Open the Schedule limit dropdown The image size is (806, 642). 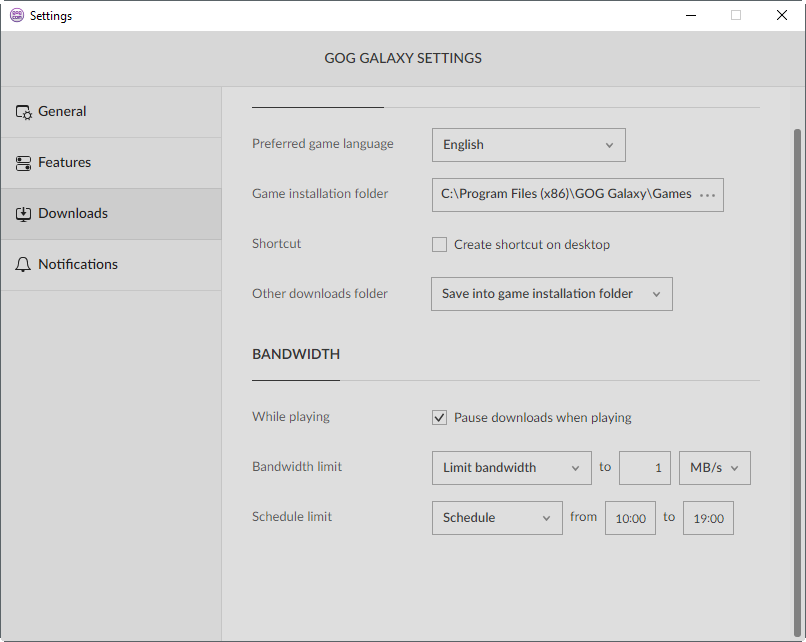497,518
